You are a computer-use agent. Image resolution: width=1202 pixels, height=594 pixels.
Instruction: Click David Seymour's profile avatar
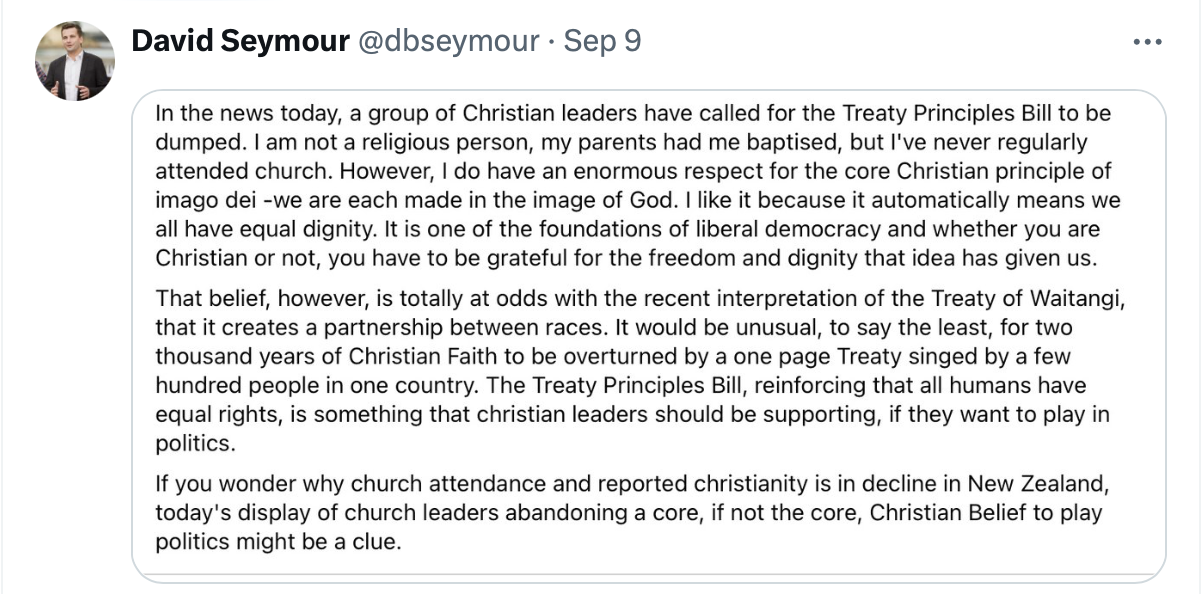coord(75,61)
